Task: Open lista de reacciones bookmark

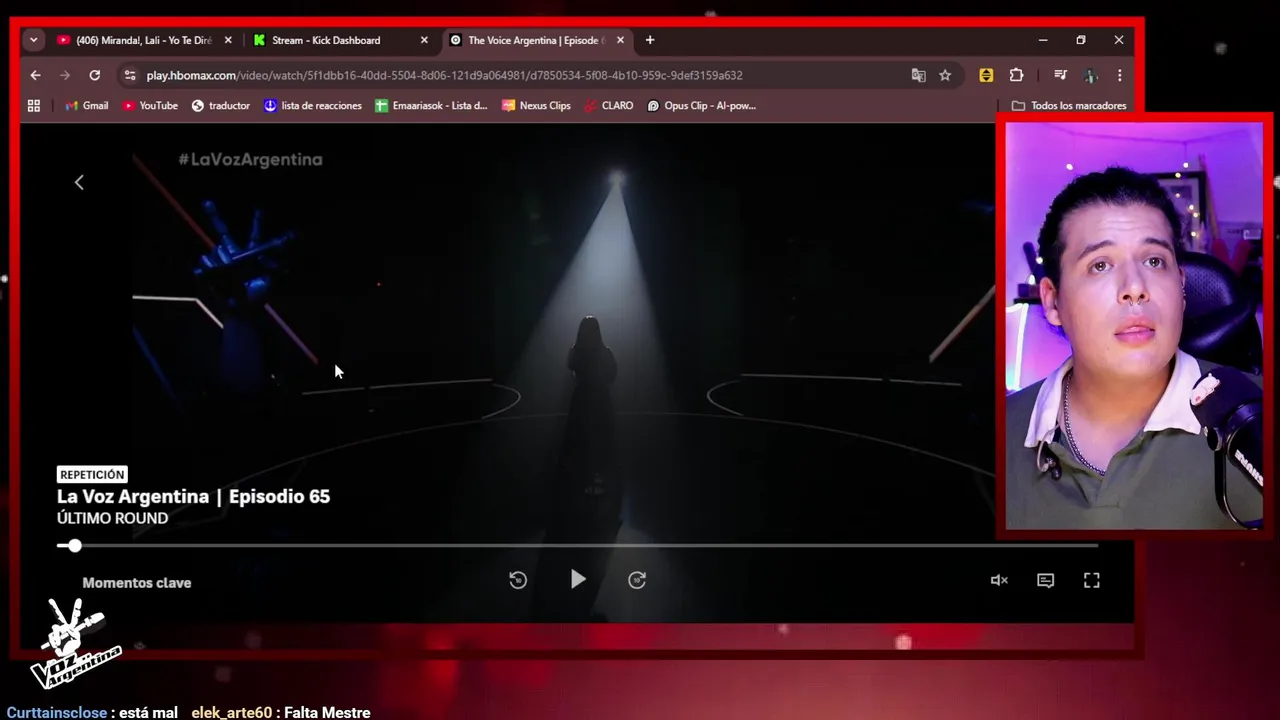Action: (x=313, y=105)
